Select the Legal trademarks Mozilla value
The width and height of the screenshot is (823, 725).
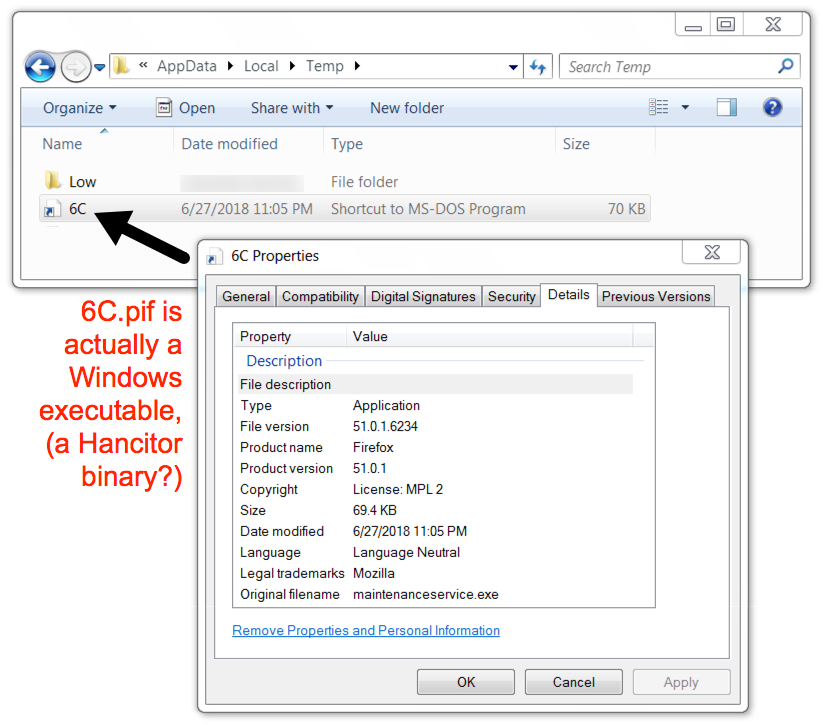coord(374,573)
